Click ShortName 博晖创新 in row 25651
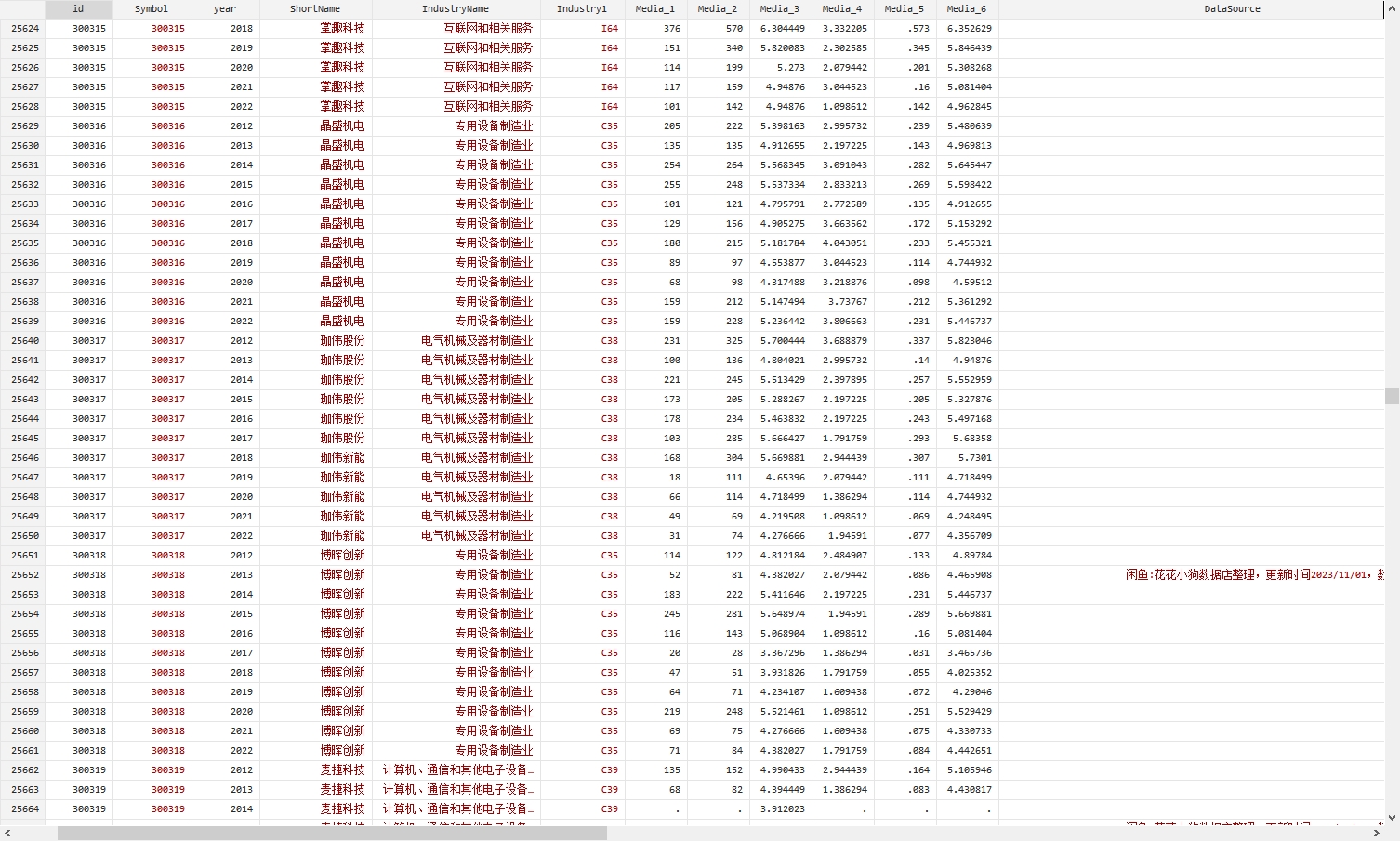1400x841 pixels. (342, 556)
